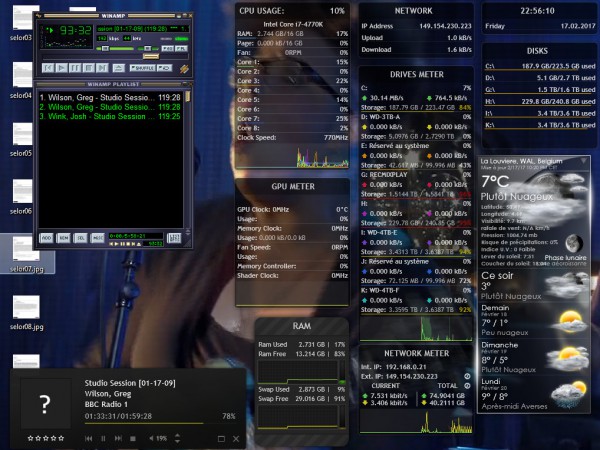Open the weather gadget dropdown arrow
This screenshot has height=450, width=600.
coord(584,161)
